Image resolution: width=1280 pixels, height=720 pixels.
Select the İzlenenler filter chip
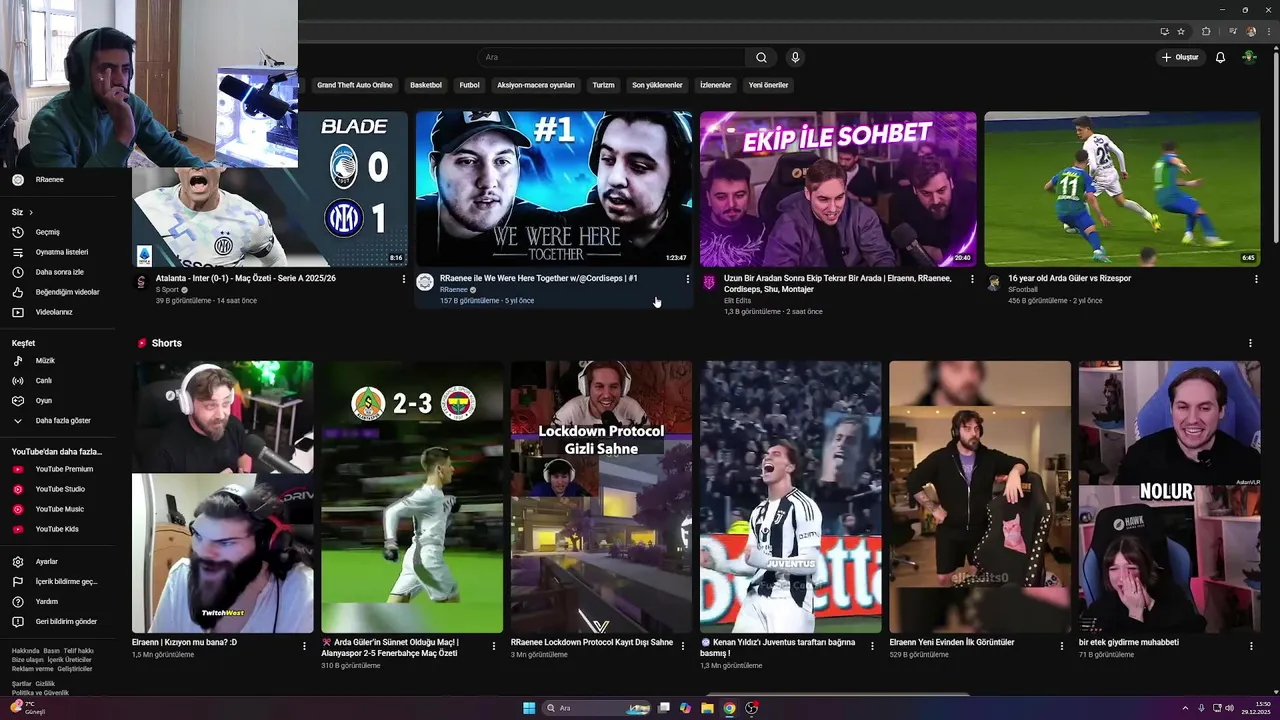715,85
